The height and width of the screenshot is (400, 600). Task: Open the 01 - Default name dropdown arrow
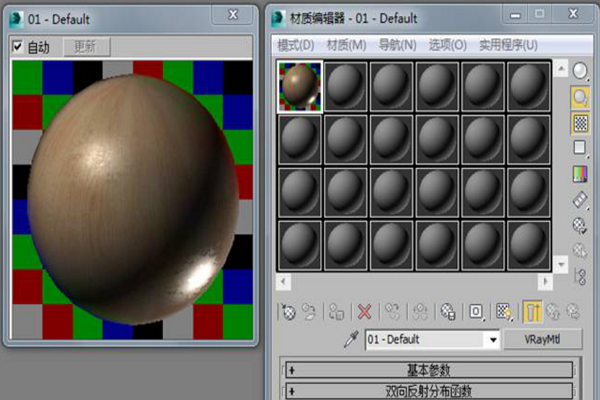coord(493,340)
